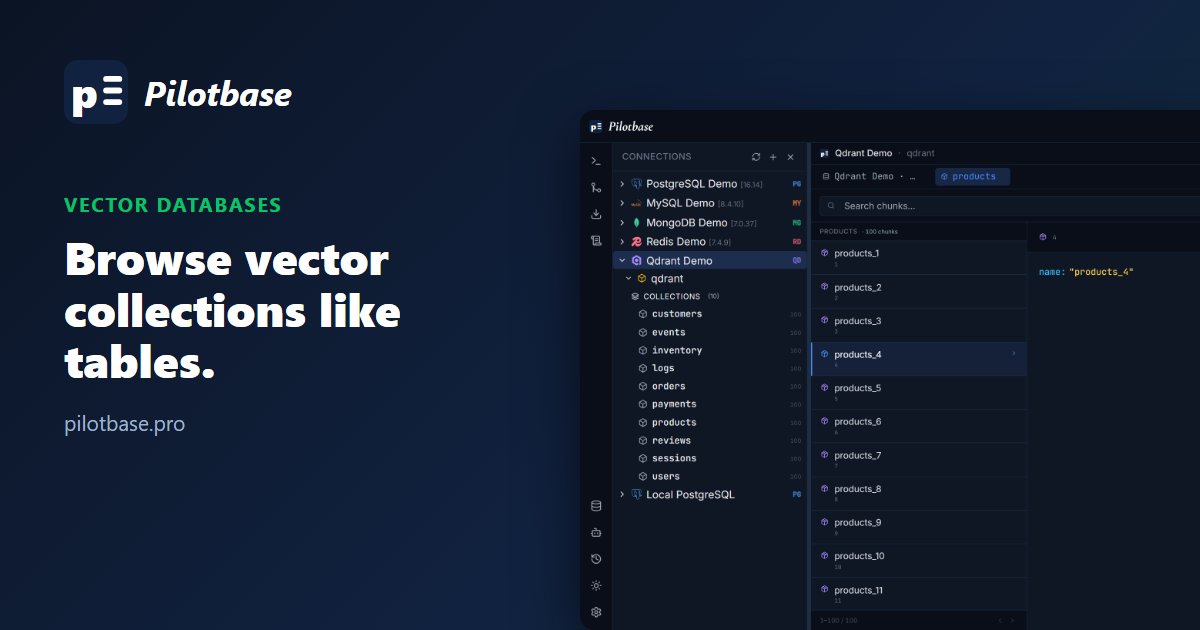Click the point icon in detail pane header
The image size is (1200, 630).
pyautogui.click(x=1043, y=237)
